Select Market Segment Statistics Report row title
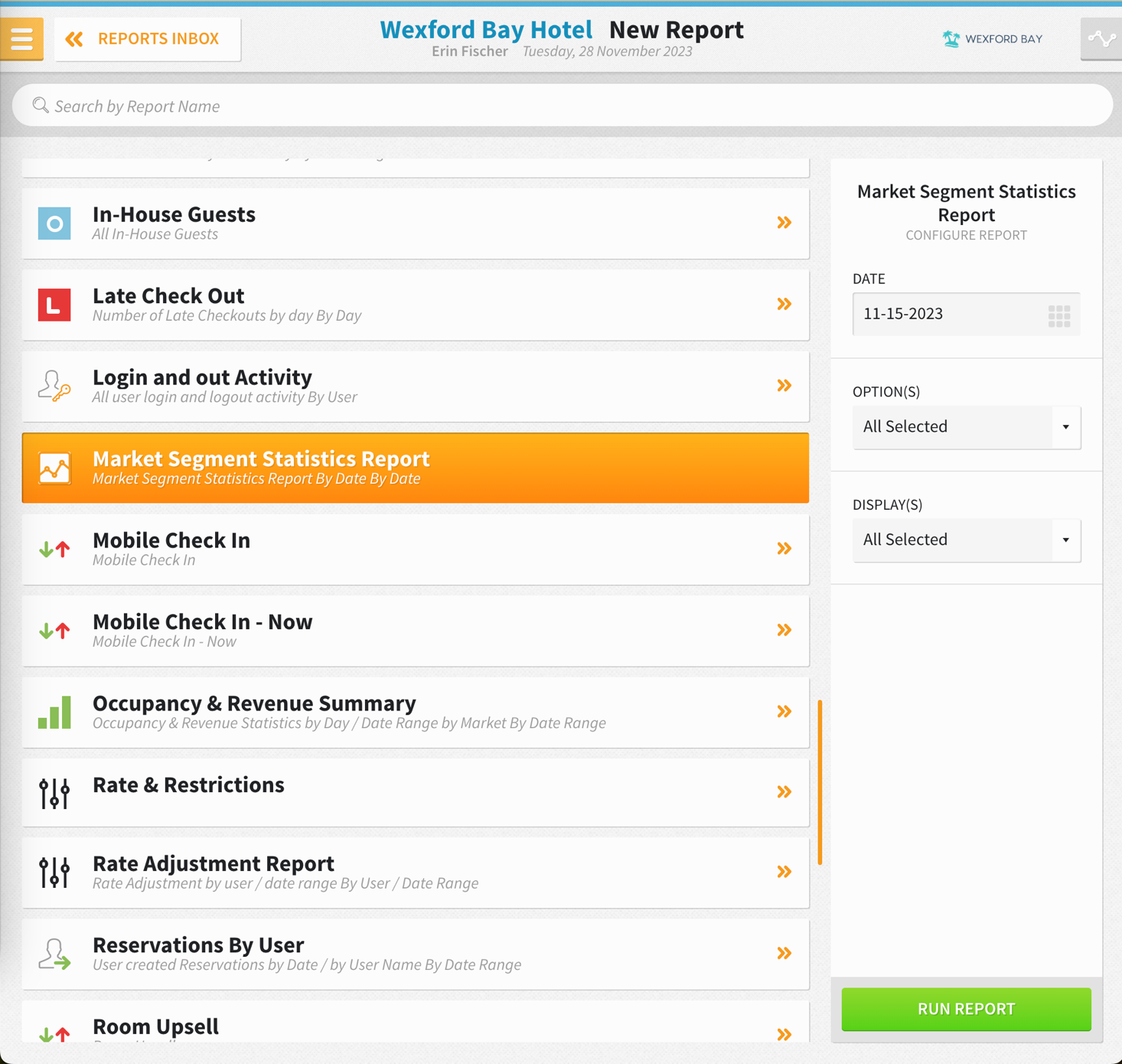Screen dimensions: 1122x1064 click(x=261, y=459)
